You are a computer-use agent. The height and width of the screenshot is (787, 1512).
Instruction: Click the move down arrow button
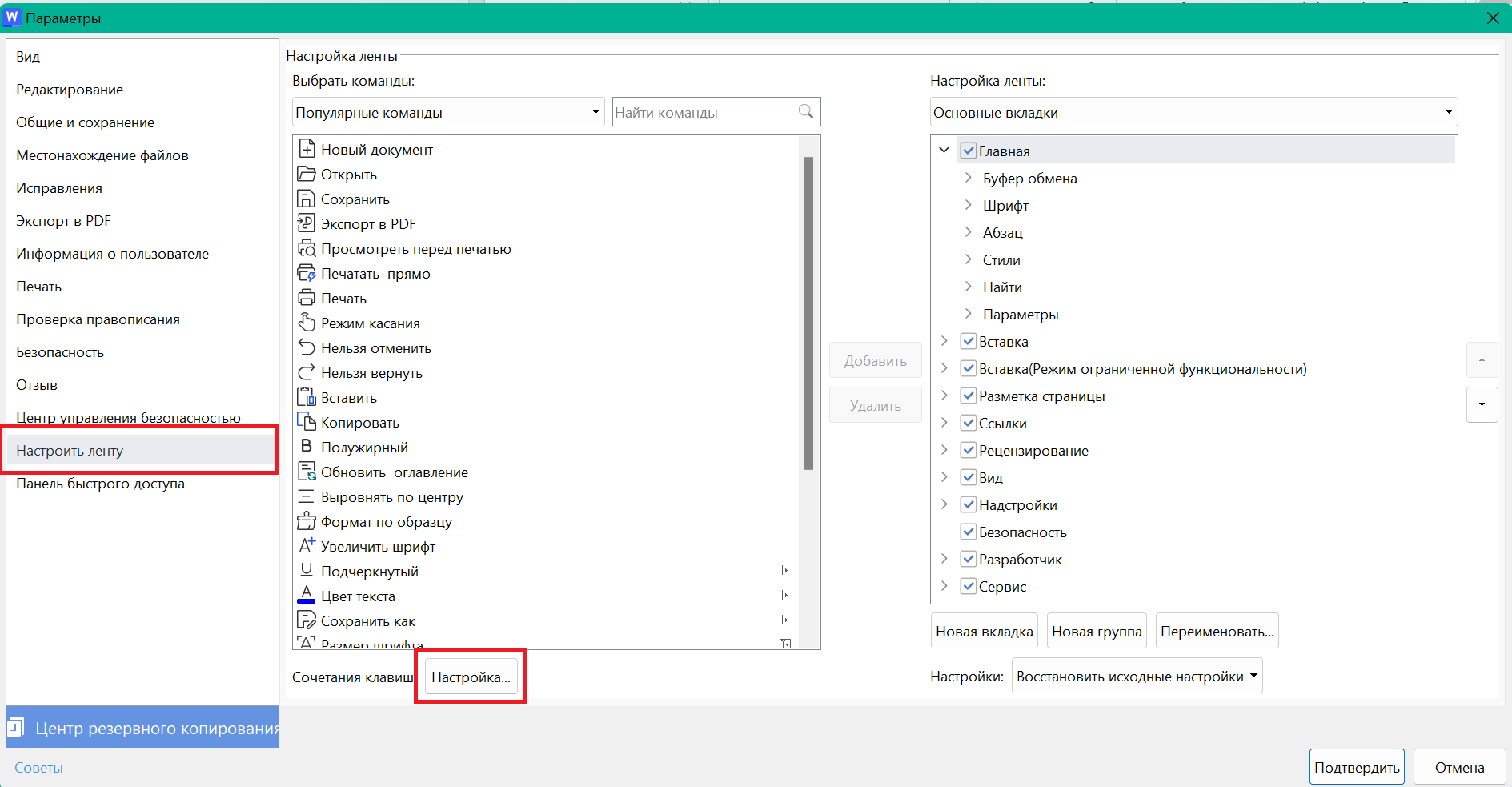click(1482, 404)
